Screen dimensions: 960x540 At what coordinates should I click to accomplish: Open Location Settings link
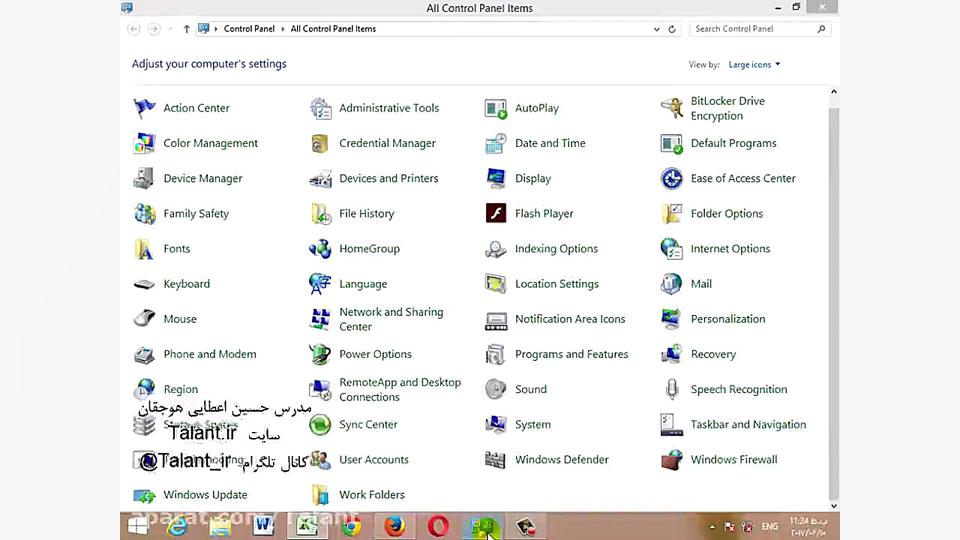[x=557, y=284]
